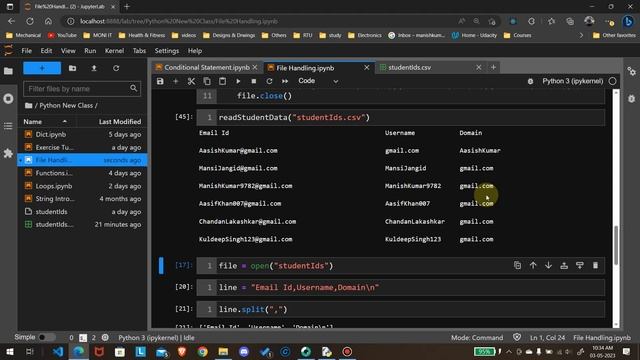Click Python New Class breadcrumb folder

click(66, 105)
